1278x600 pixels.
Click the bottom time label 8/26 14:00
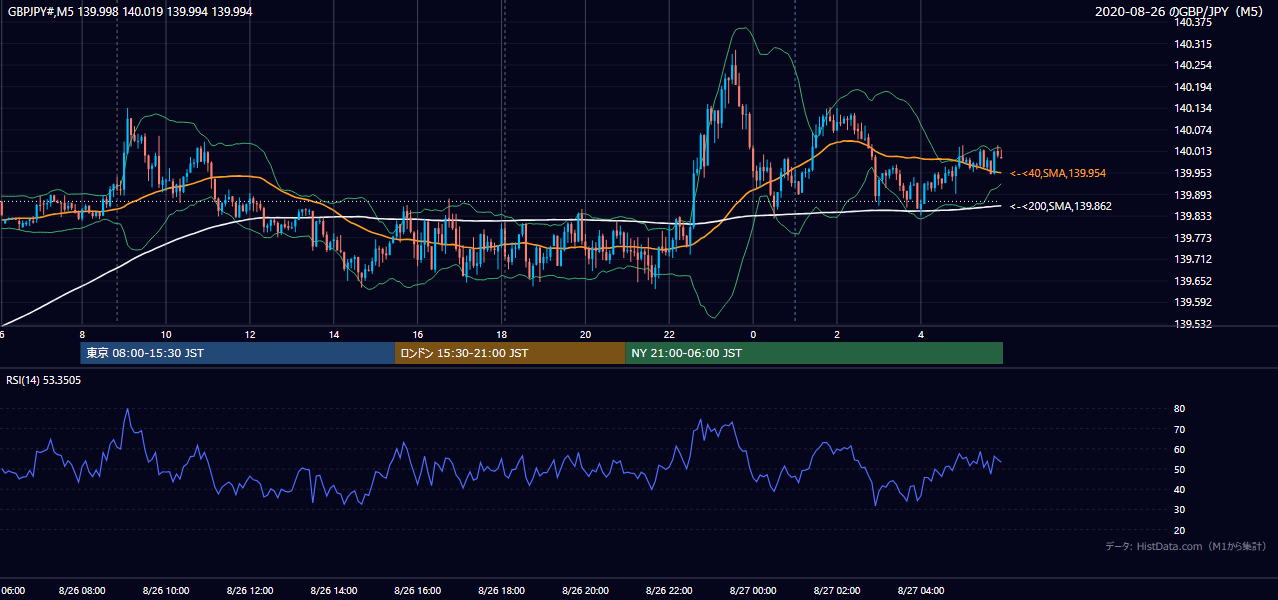pos(333,591)
